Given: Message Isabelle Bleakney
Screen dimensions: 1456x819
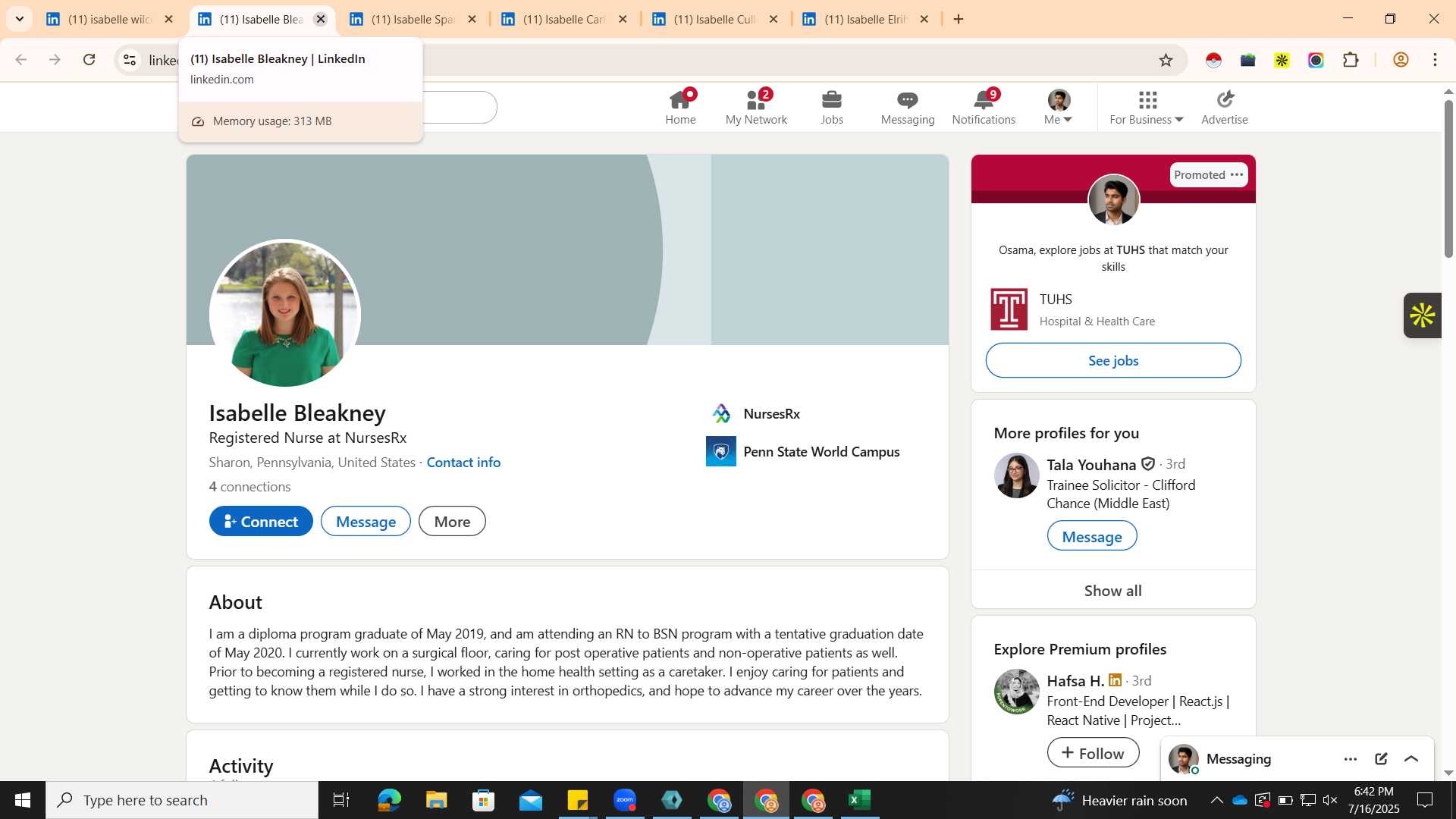Looking at the screenshot, I should pyautogui.click(x=366, y=521).
